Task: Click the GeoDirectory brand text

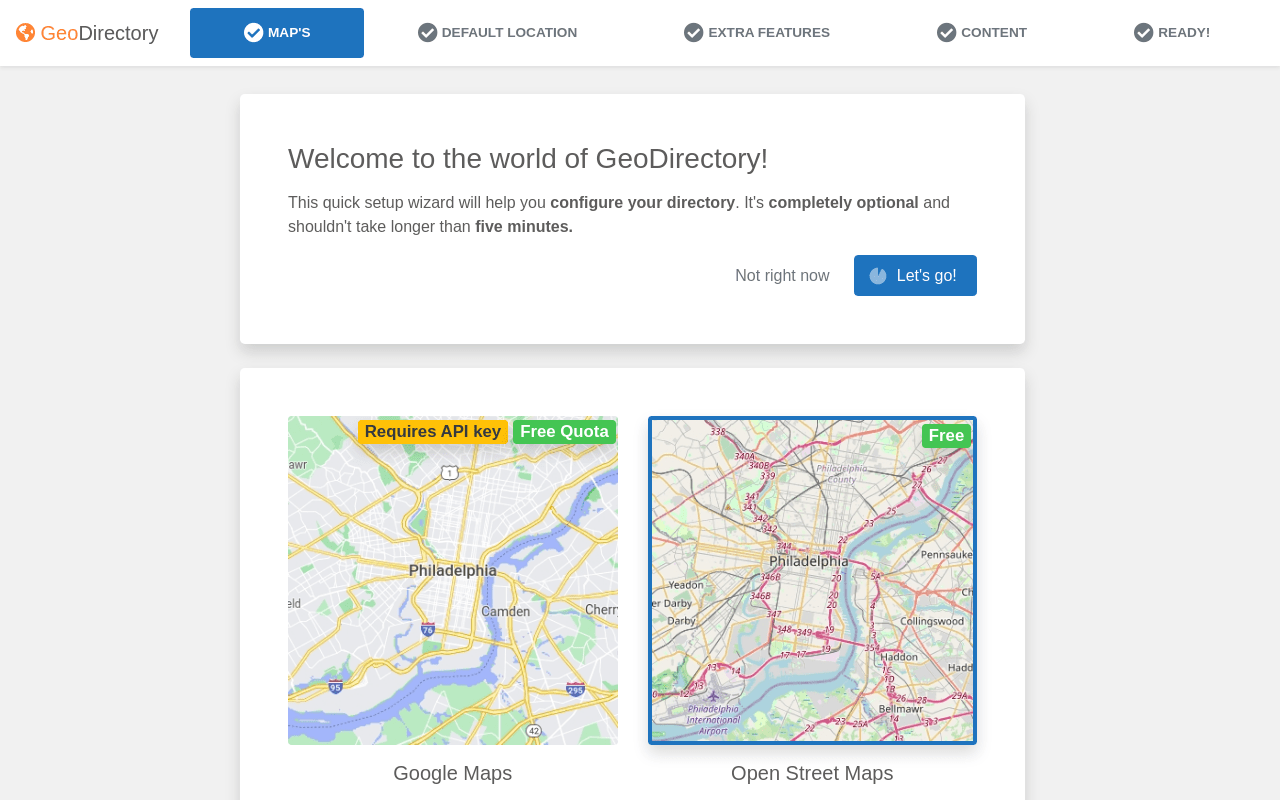Action: (99, 33)
